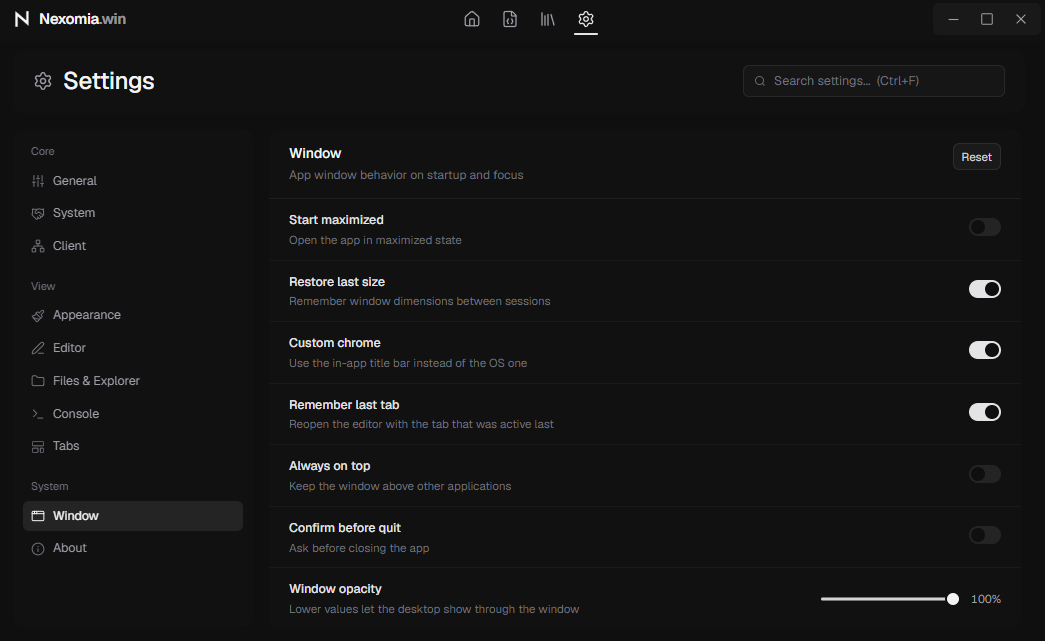Disable Remember last tab toggle
Screen dimensions: 1045x641
[x=984, y=412]
